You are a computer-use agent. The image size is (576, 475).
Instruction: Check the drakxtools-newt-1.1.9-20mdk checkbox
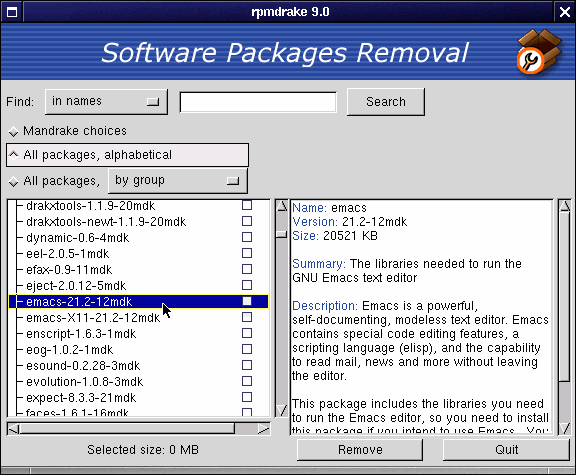pos(247,221)
